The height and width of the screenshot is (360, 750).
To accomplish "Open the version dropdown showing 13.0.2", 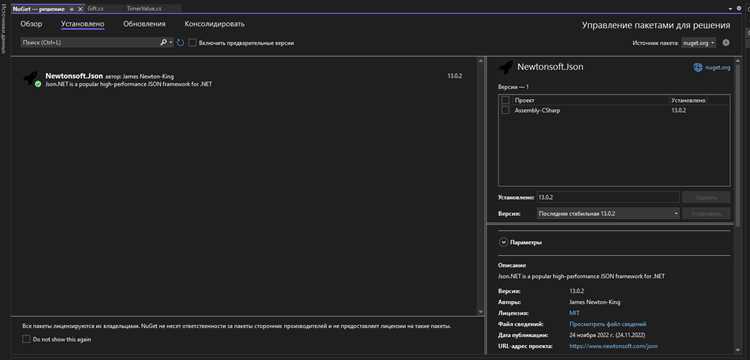I will click(x=608, y=213).
